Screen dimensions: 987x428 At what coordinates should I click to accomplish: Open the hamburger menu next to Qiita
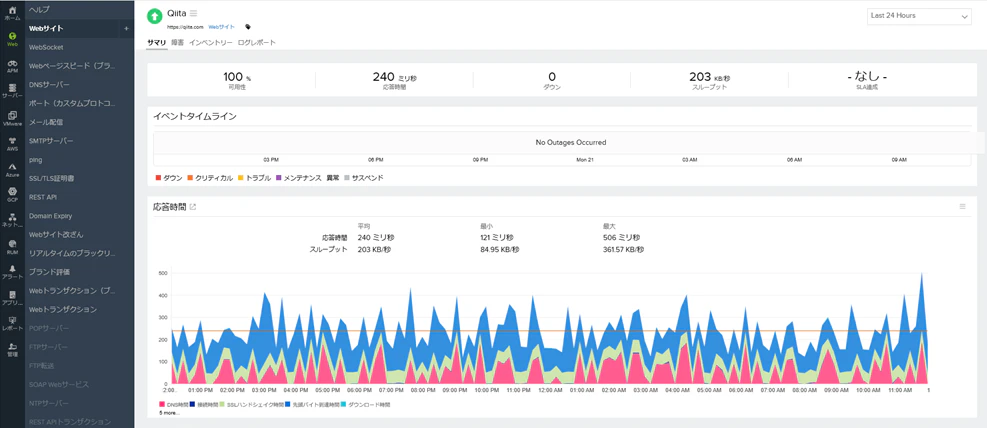pos(194,13)
